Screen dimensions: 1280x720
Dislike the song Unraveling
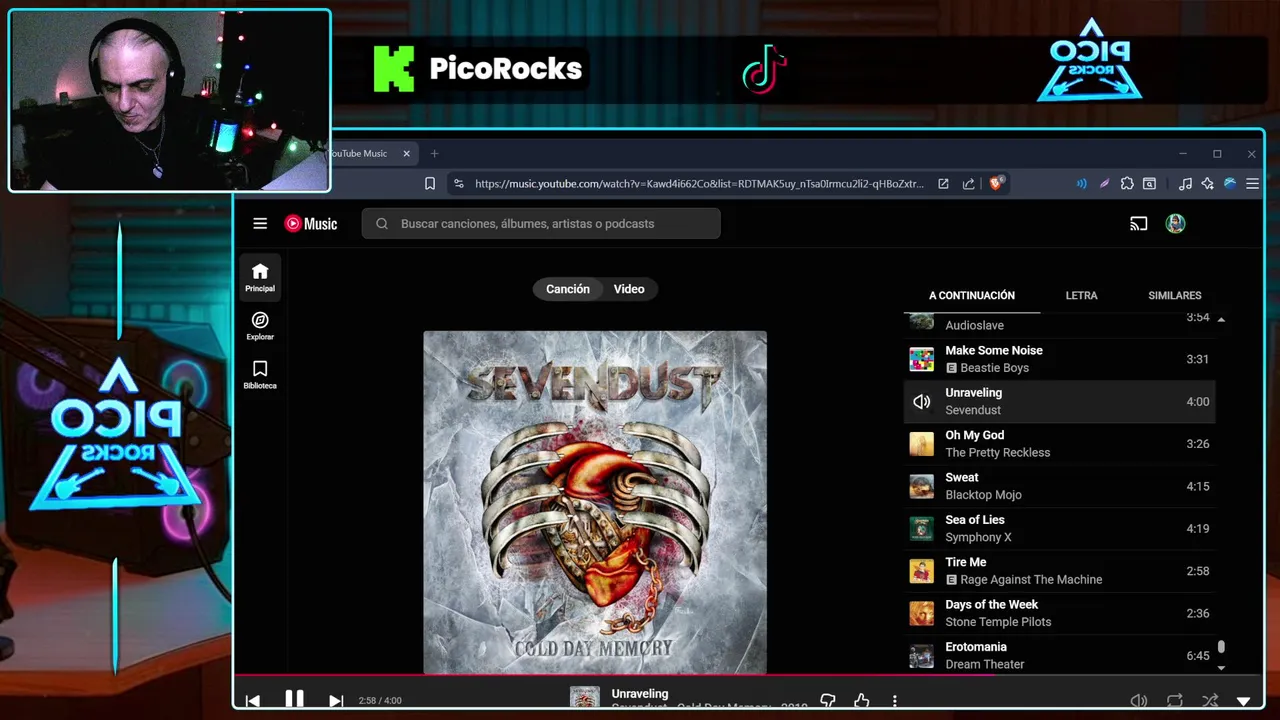point(828,701)
